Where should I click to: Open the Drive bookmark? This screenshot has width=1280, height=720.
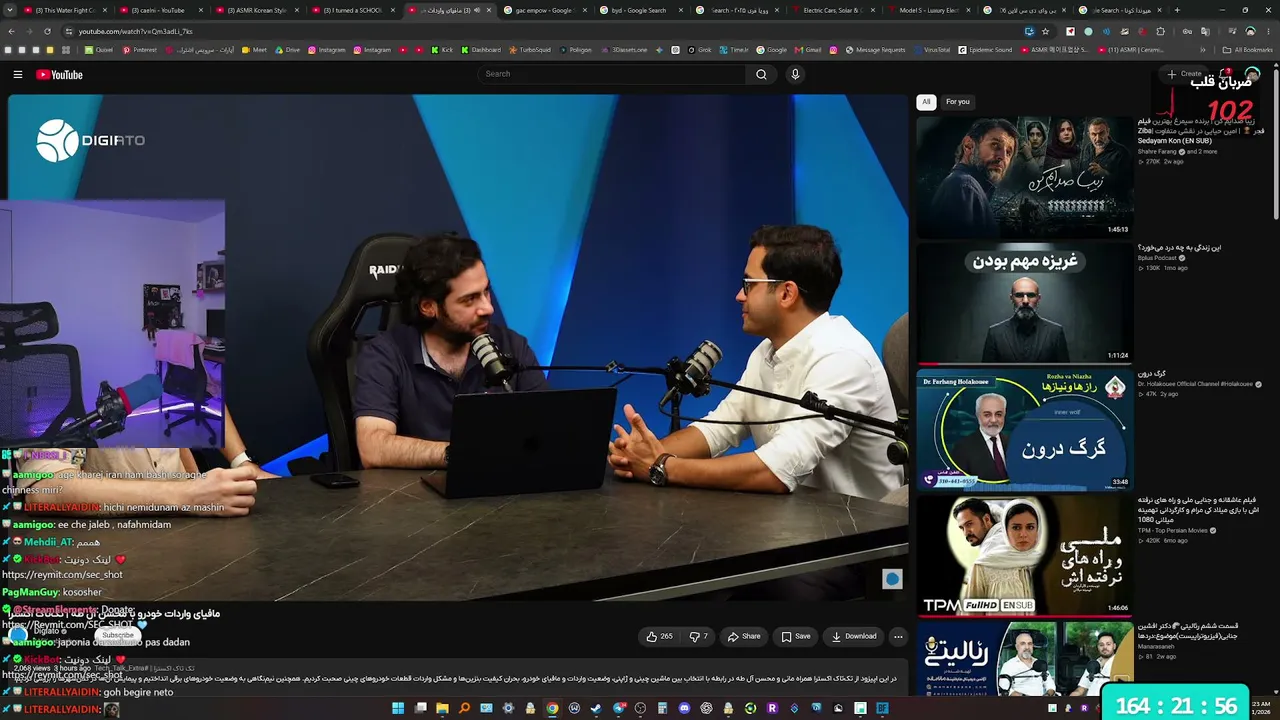tap(287, 50)
